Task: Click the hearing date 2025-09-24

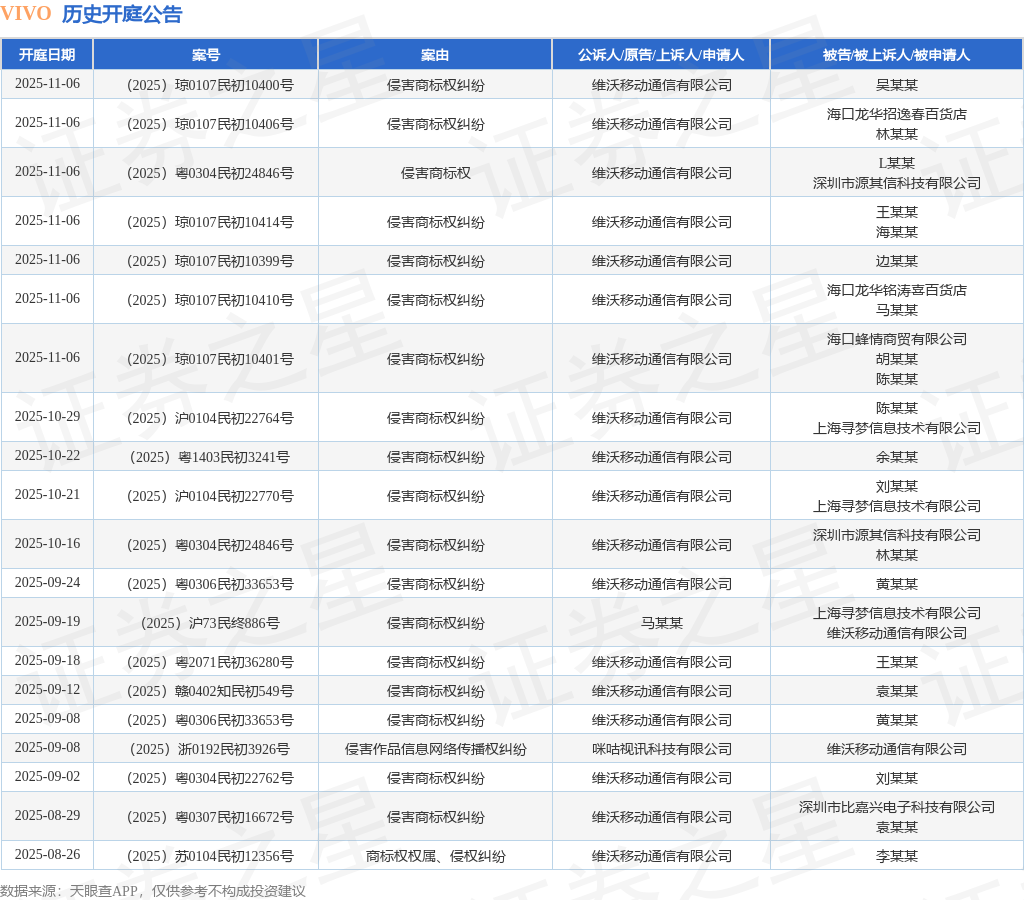Action: point(47,583)
